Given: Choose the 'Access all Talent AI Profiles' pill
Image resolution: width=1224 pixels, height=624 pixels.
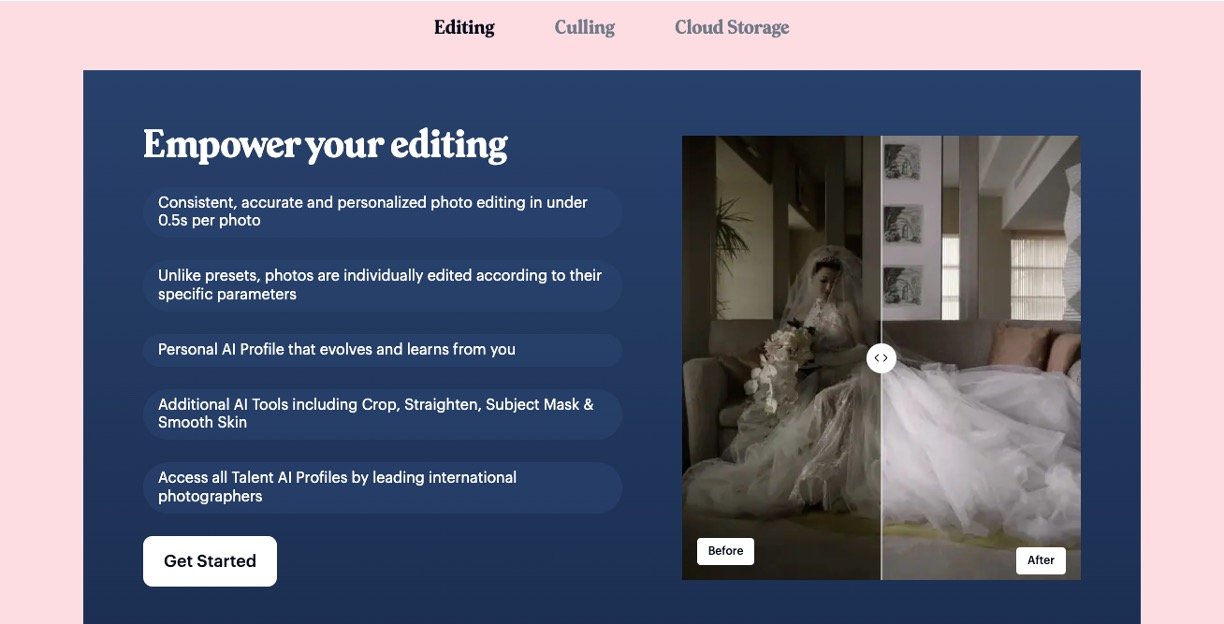Looking at the screenshot, I should pyautogui.click(x=382, y=487).
